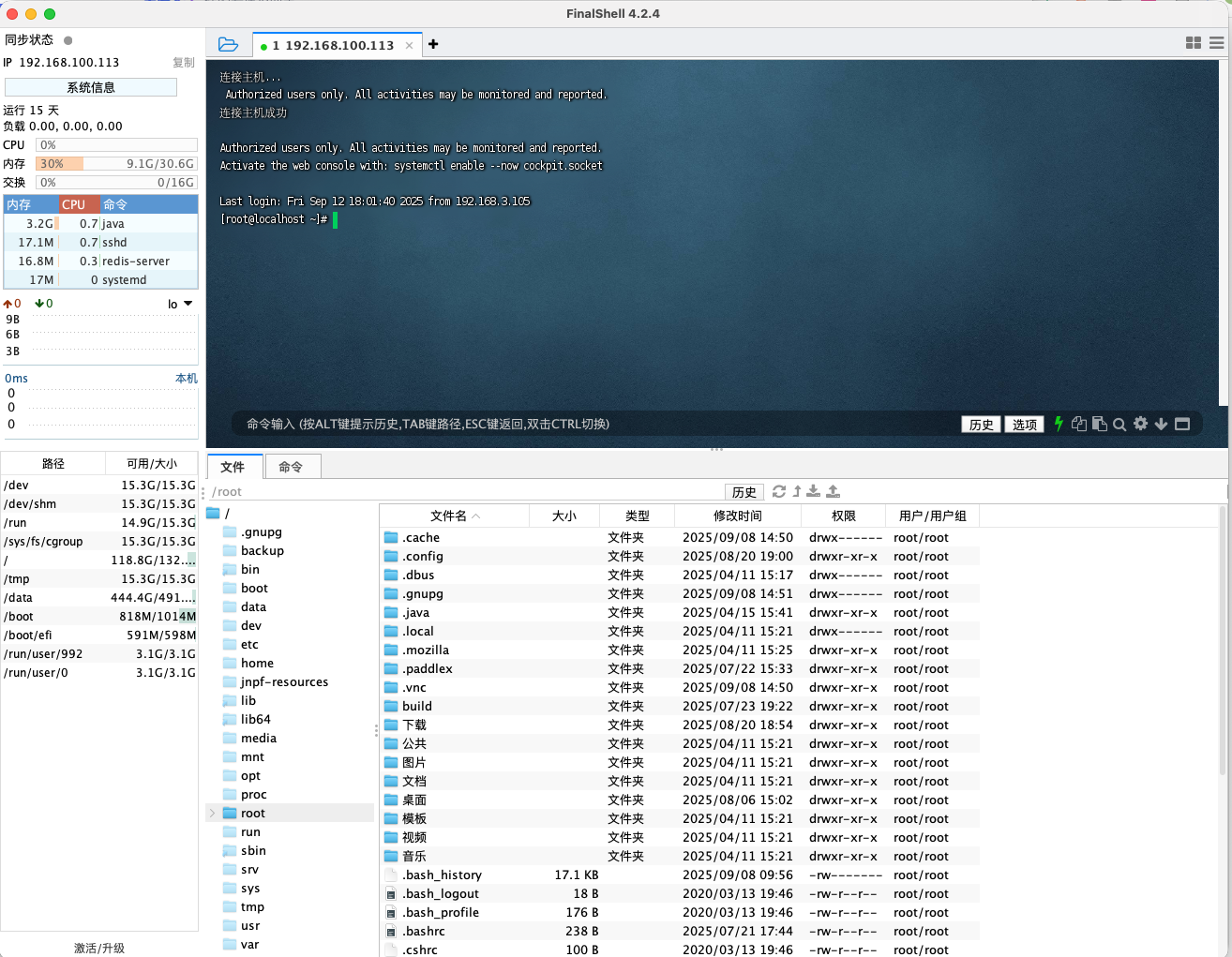Toggle the sync status indicator

point(68,40)
